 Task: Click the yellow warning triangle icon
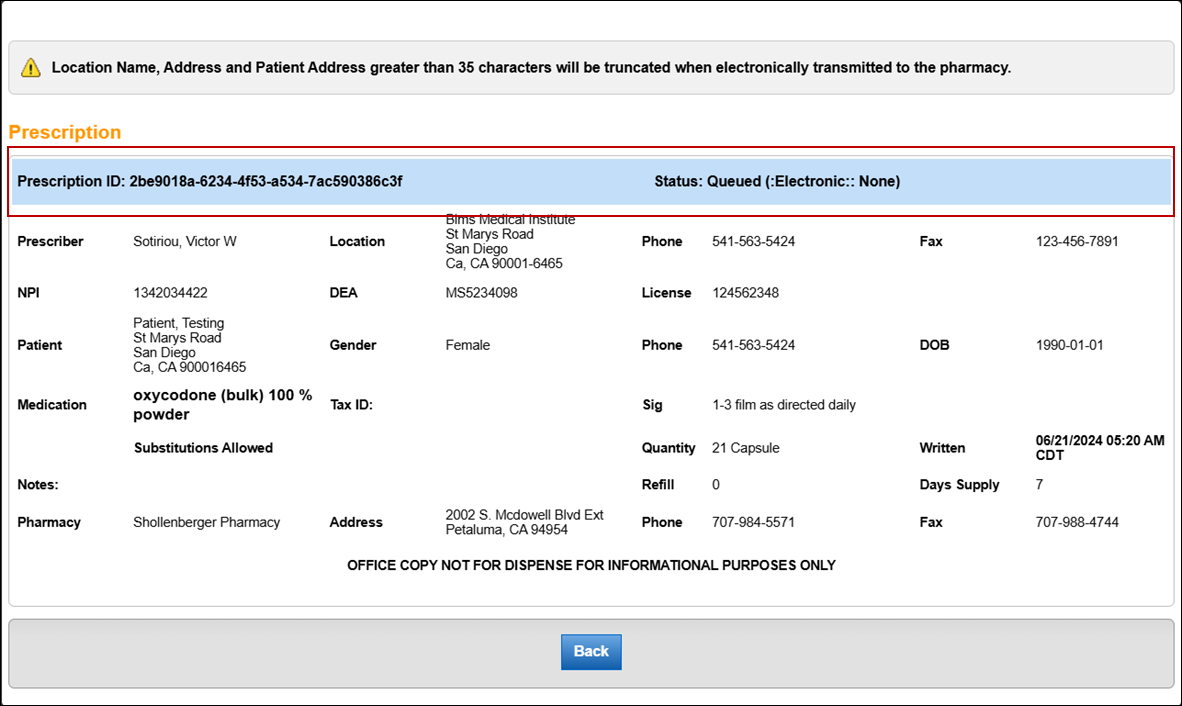[x=31, y=68]
